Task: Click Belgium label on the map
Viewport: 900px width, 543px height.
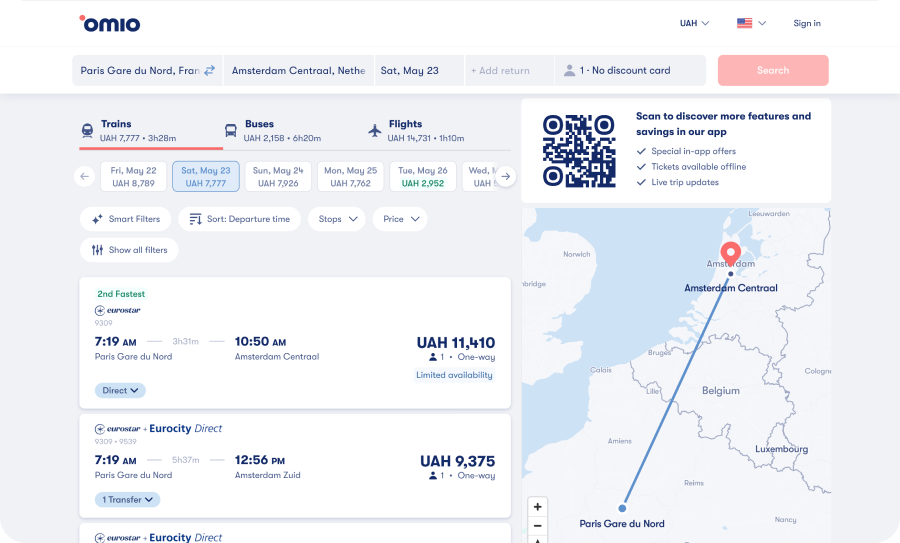Action: 721,390
